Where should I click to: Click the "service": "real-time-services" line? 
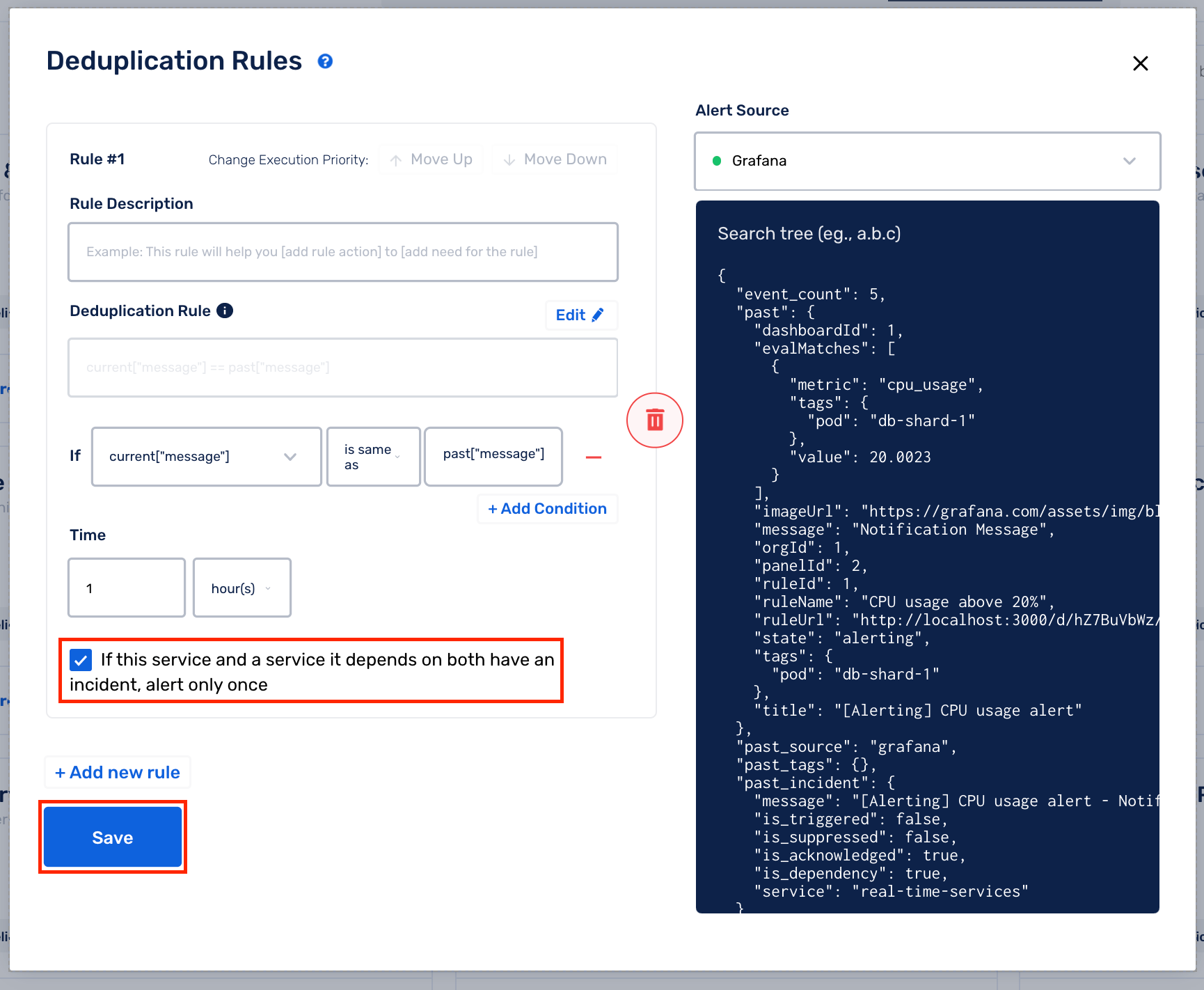tap(891, 892)
